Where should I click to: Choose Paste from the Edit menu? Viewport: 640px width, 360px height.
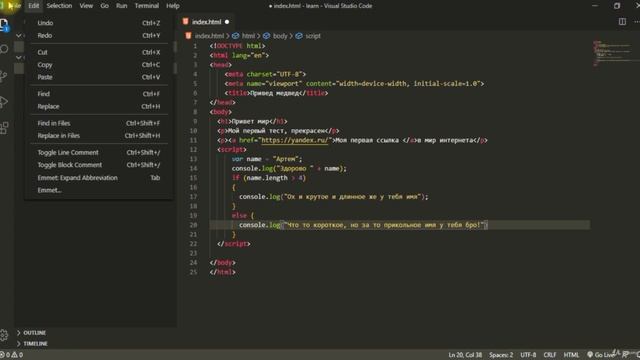pos(99,77)
